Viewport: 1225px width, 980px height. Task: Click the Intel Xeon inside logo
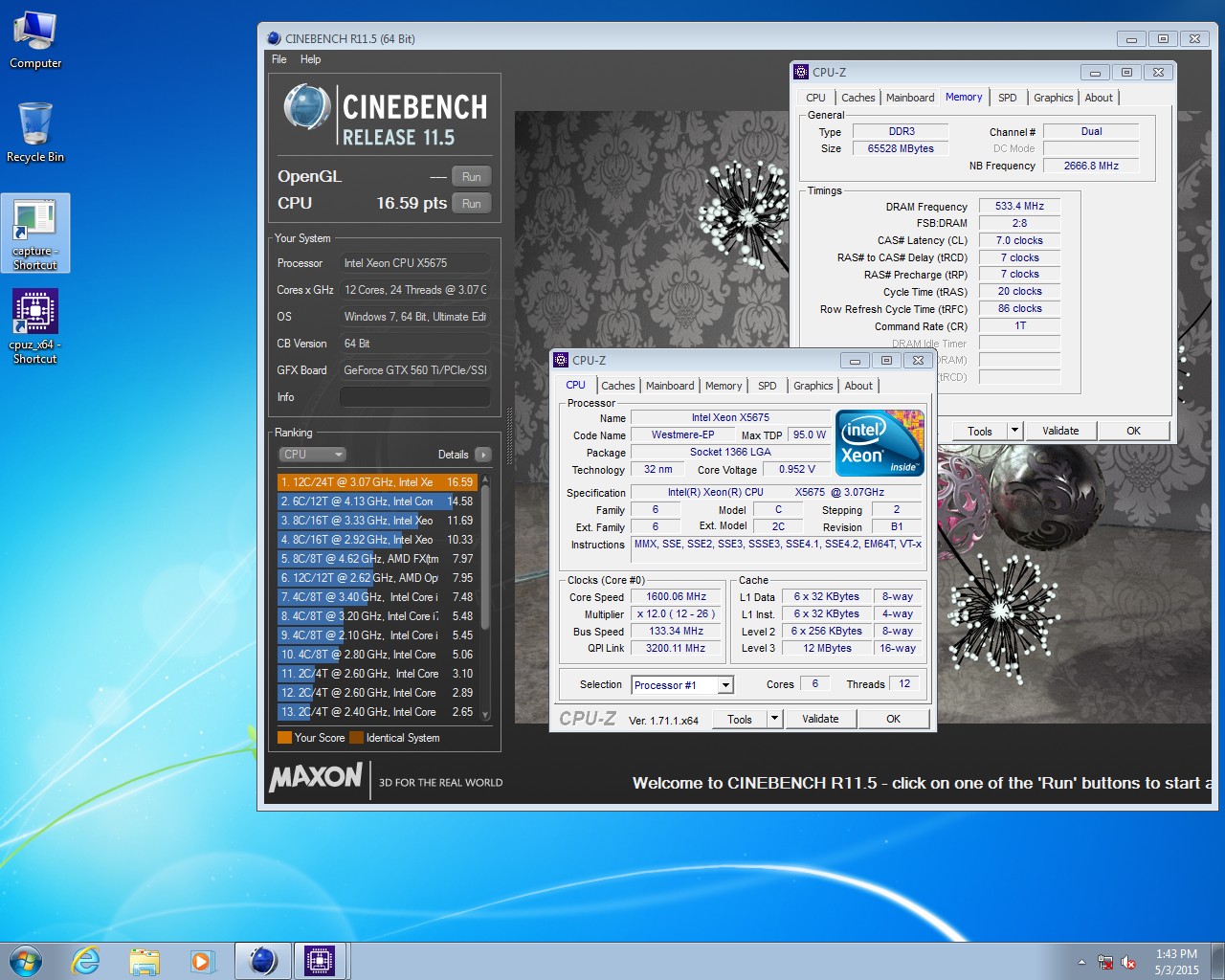click(880, 443)
